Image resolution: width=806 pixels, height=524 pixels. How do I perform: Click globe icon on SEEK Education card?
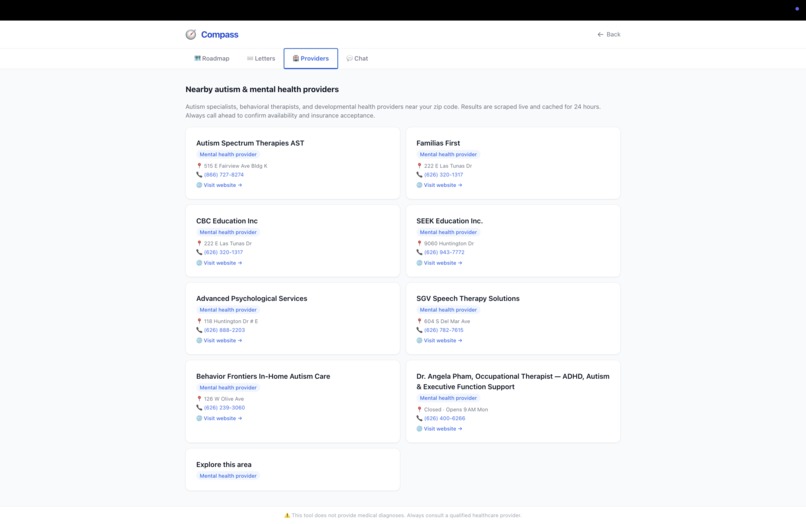click(x=419, y=263)
